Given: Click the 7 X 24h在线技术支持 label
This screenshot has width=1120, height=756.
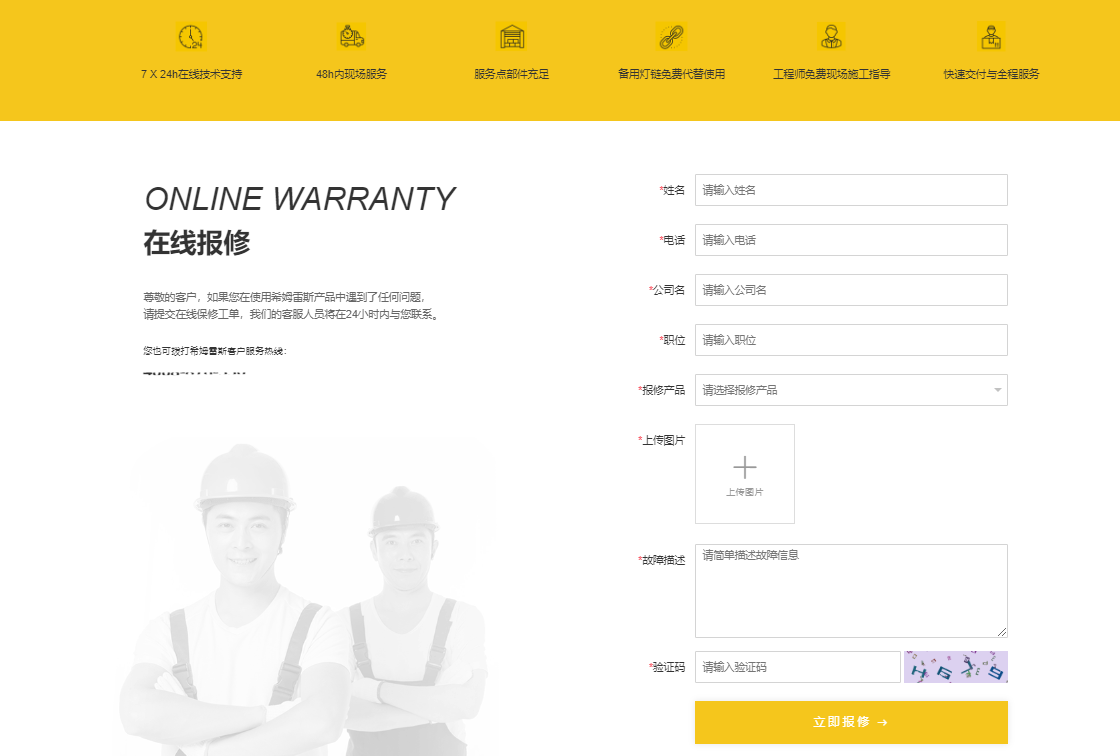Looking at the screenshot, I should [191, 74].
